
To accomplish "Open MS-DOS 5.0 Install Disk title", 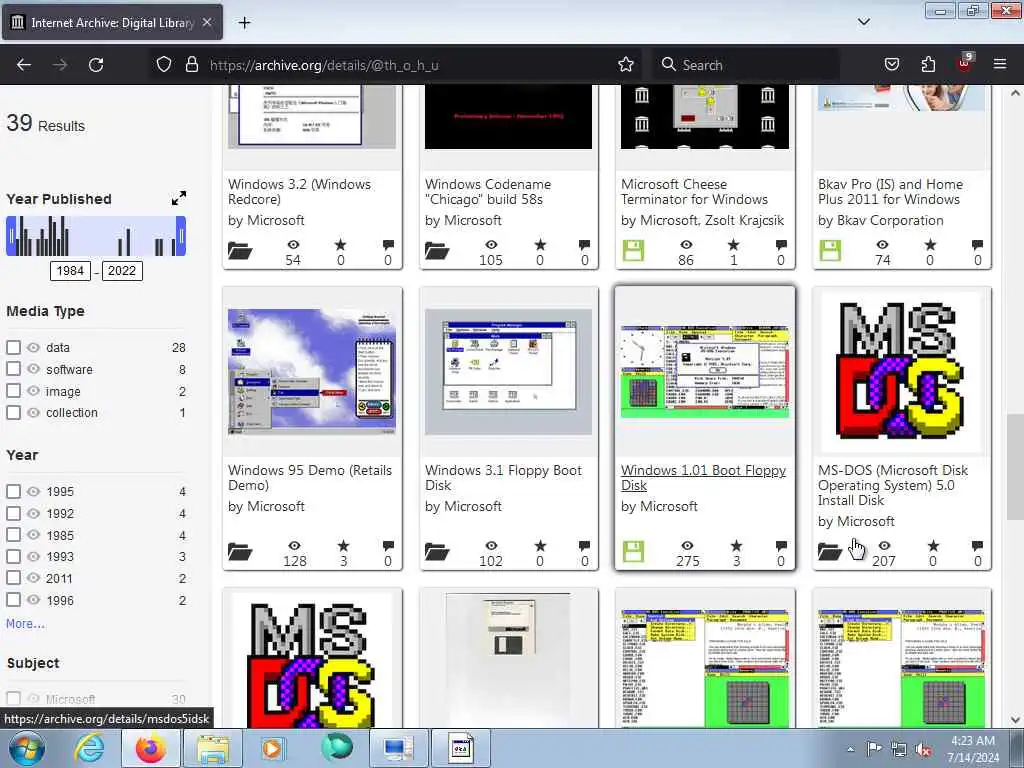I will click(x=893, y=485).
